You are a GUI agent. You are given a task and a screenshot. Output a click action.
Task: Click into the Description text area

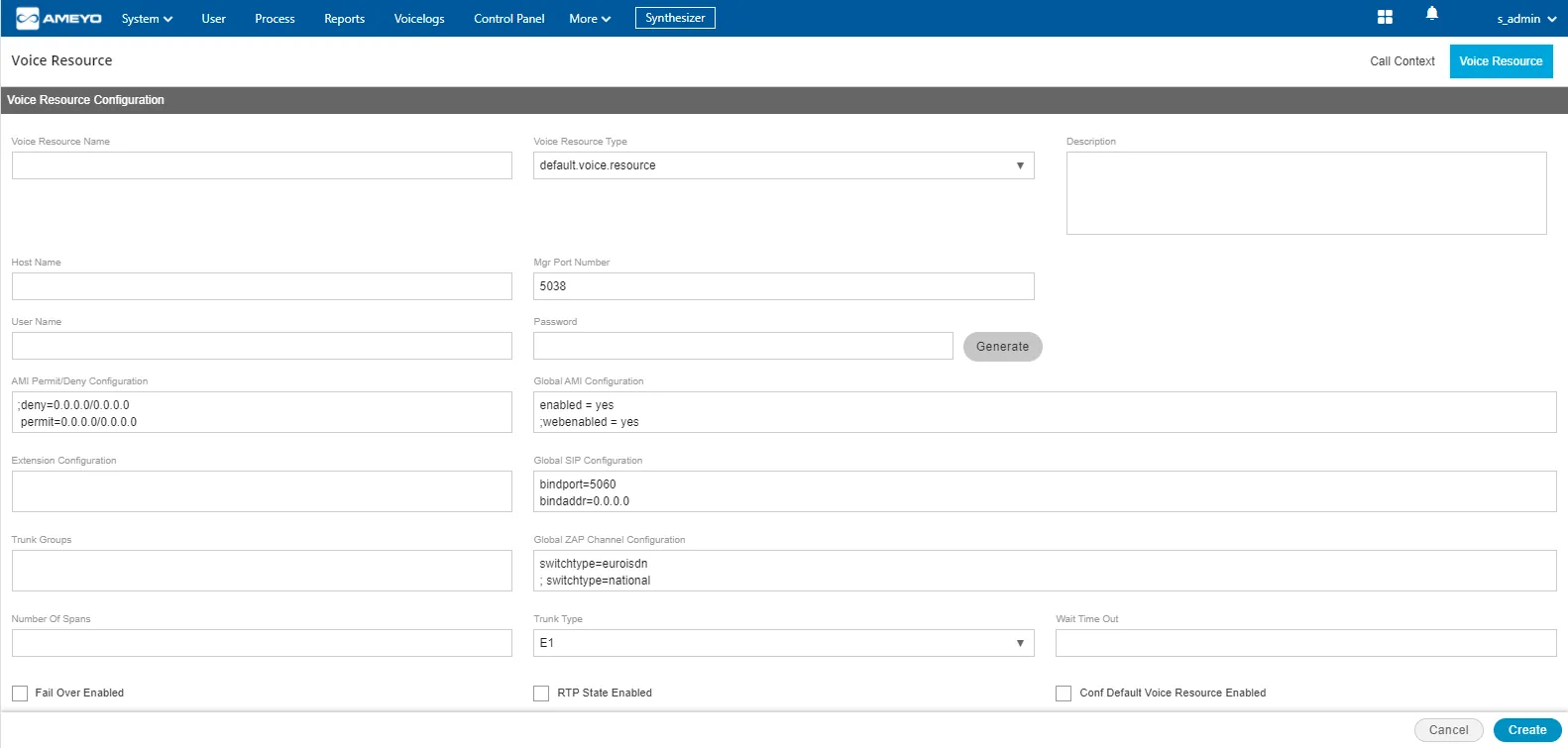pos(1306,193)
